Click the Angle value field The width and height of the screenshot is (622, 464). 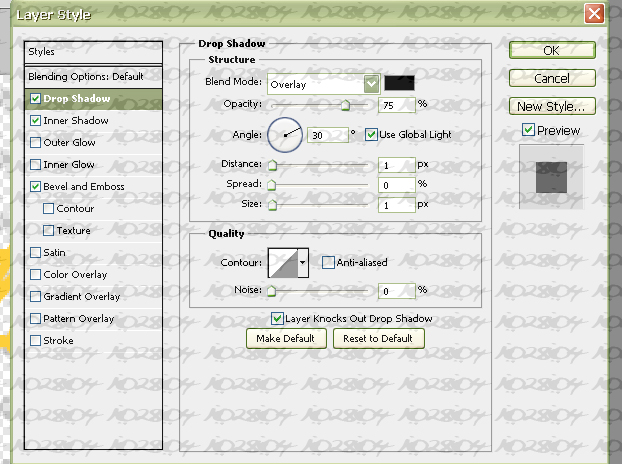point(328,135)
